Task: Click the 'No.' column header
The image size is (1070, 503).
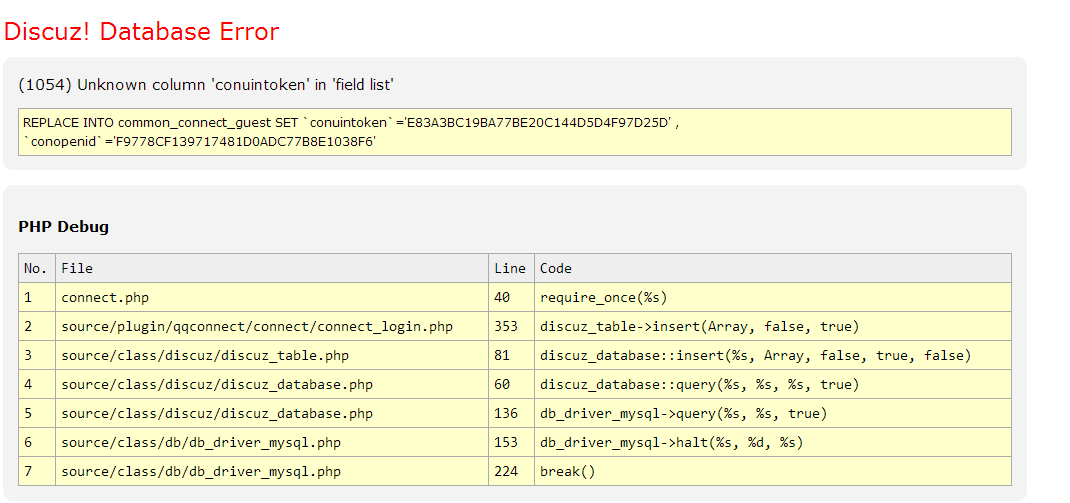Action: [36, 268]
